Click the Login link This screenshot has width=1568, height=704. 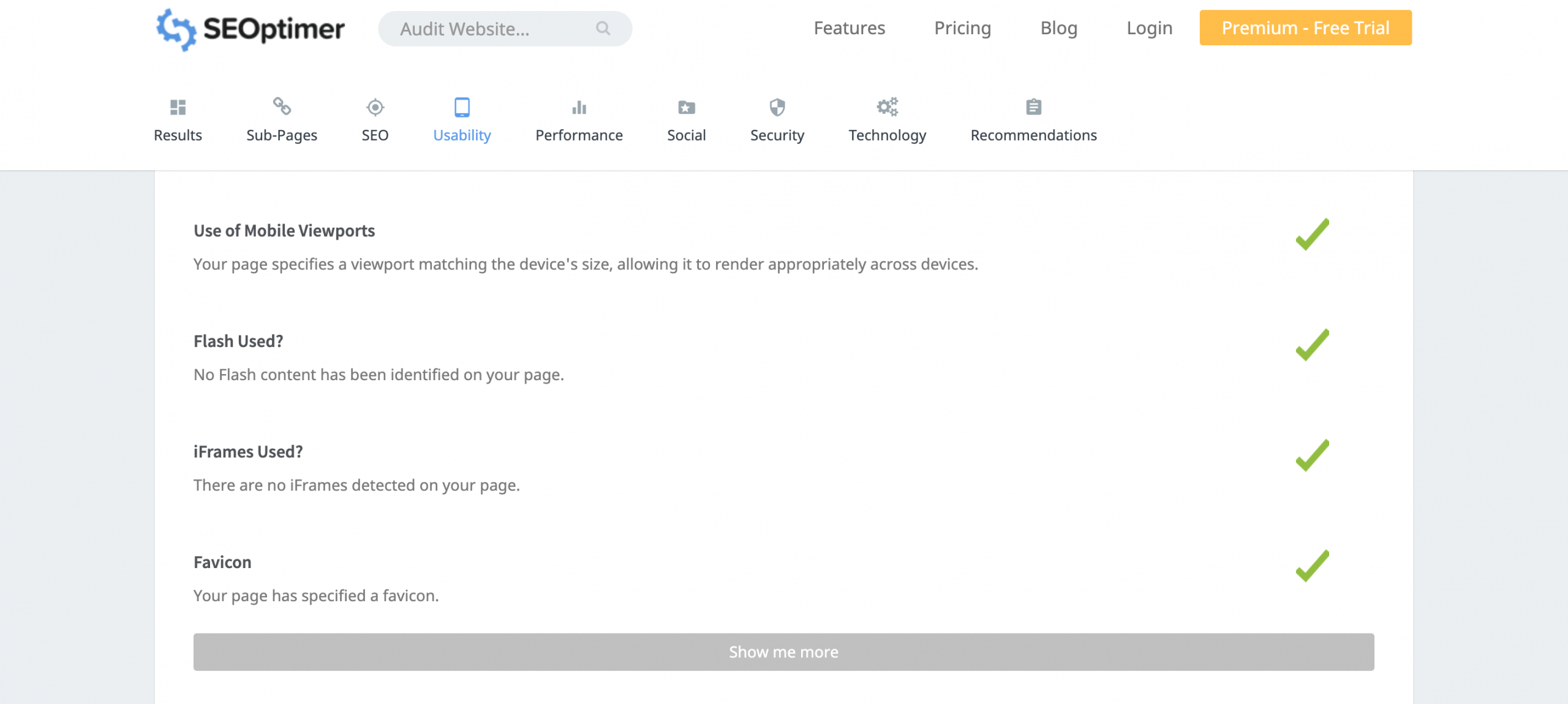click(x=1149, y=27)
